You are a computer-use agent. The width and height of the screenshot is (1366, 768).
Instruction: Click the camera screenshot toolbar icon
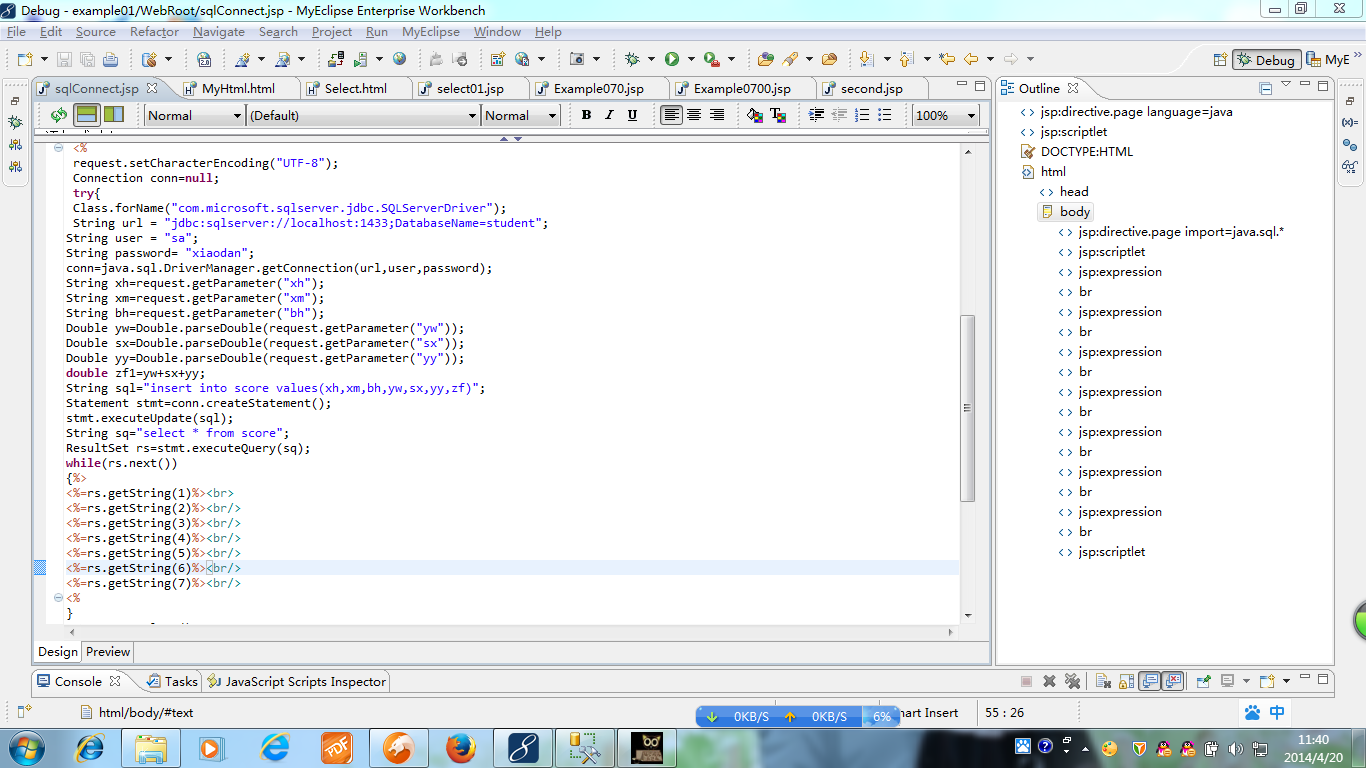[x=577, y=59]
